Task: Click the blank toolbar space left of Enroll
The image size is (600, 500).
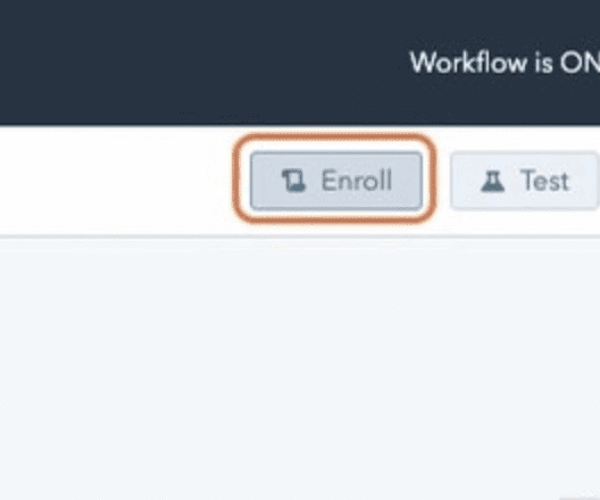Action: point(115,181)
